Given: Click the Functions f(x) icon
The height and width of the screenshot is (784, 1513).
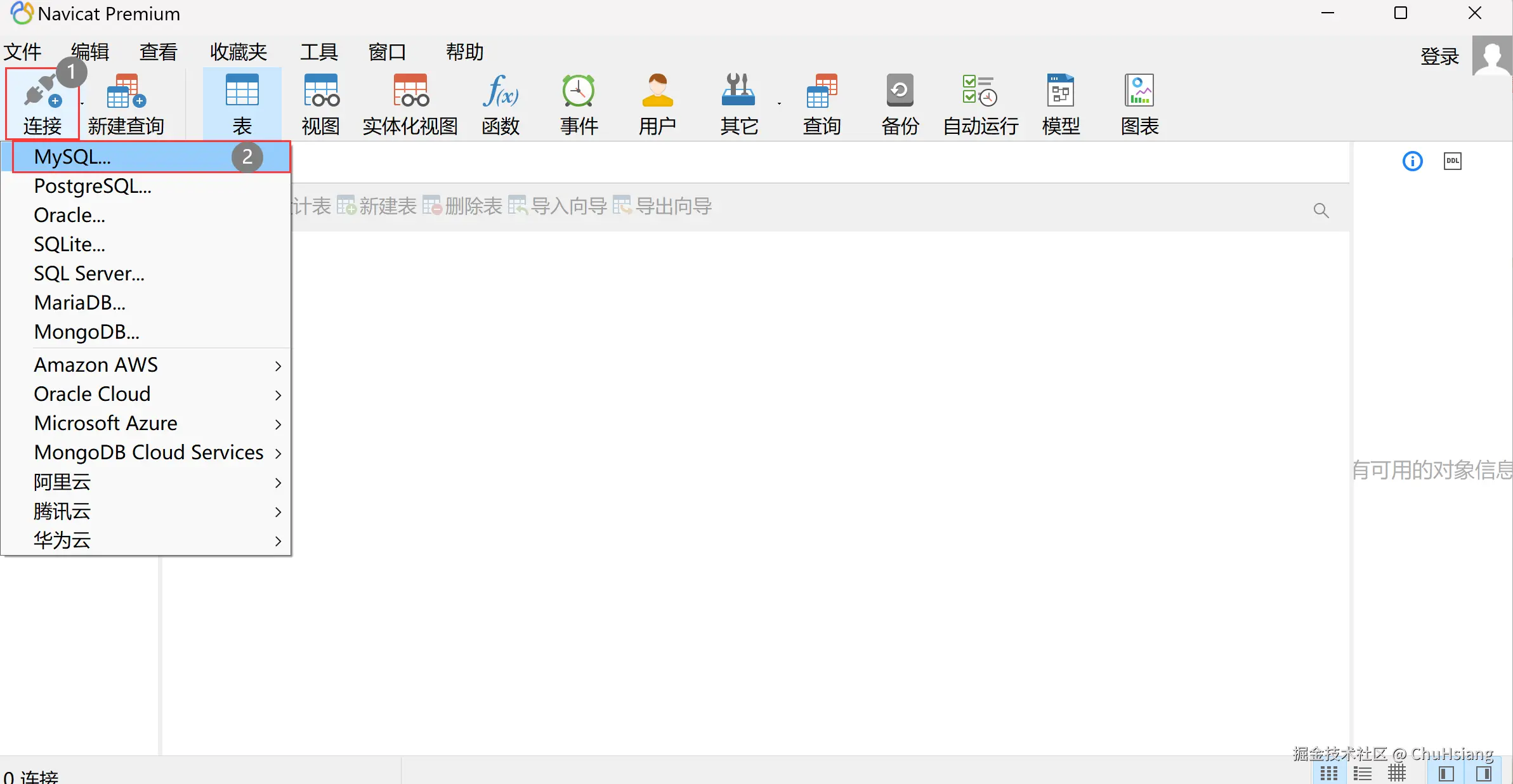Looking at the screenshot, I should point(501,92).
